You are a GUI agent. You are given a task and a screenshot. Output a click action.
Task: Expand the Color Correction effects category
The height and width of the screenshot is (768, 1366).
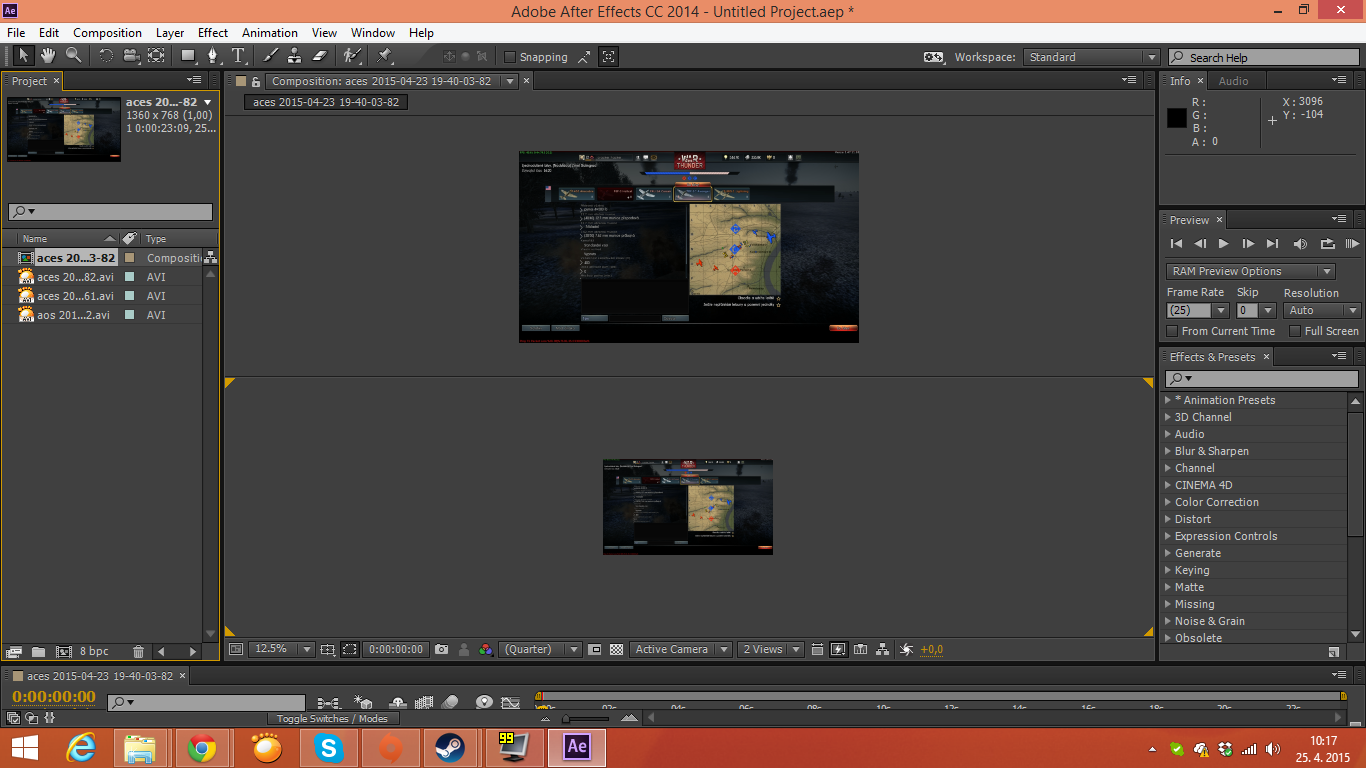pos(1216,502)
